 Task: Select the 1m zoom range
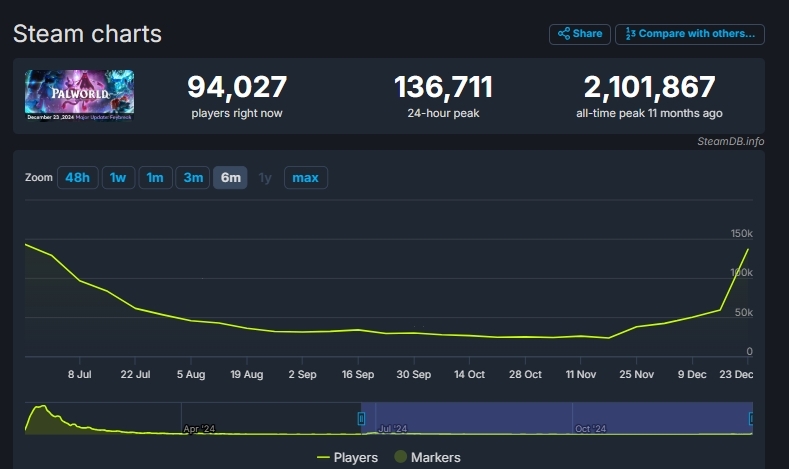point(155,178)
